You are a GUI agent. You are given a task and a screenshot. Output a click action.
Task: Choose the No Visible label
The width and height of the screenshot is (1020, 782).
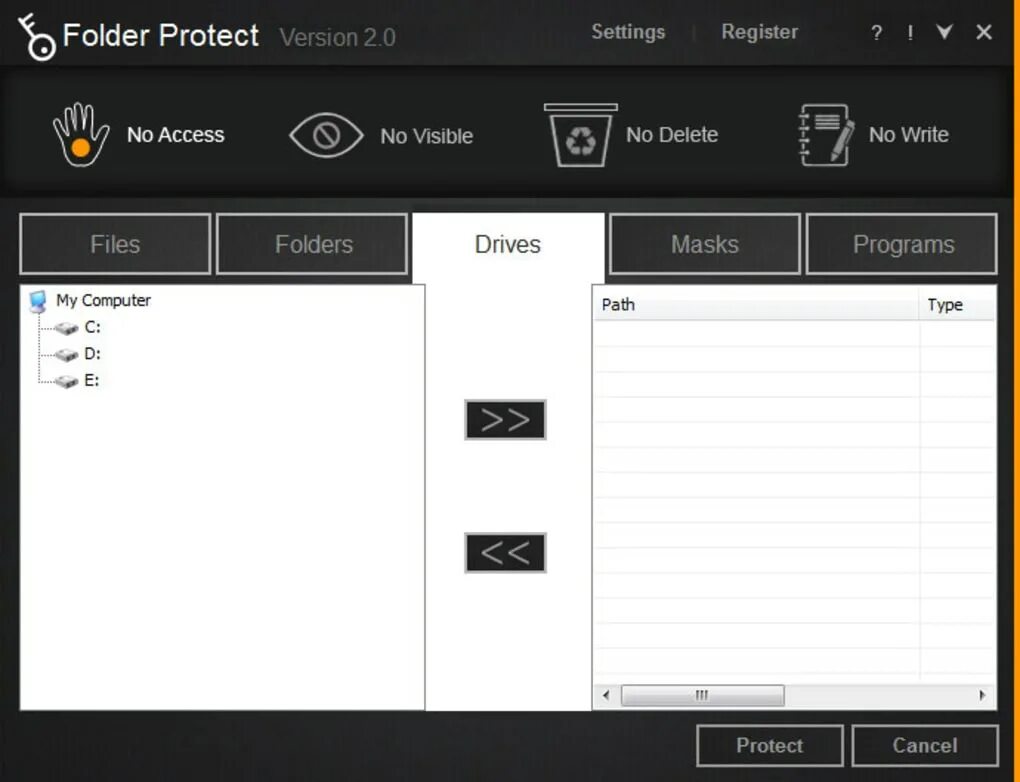click(427, 136)
